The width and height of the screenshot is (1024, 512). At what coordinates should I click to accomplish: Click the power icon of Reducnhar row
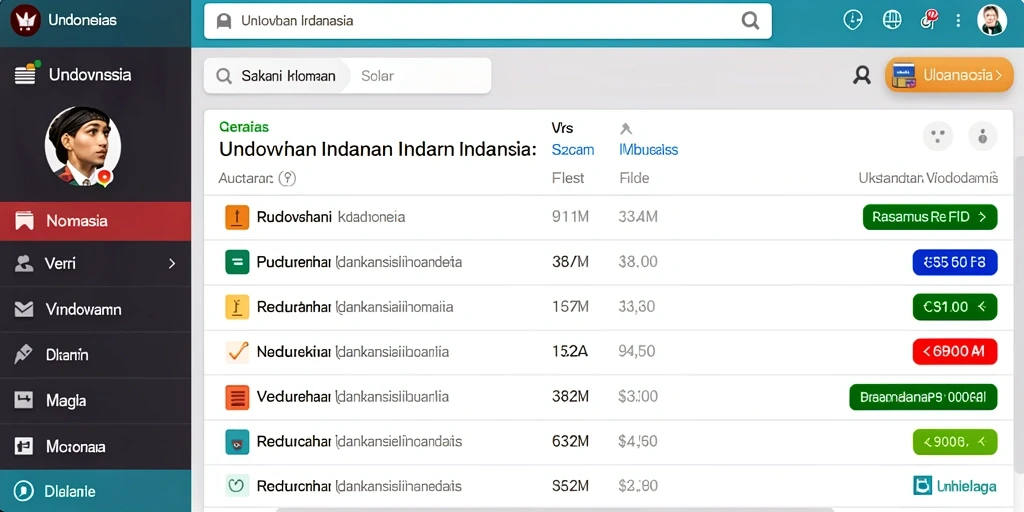237,486
